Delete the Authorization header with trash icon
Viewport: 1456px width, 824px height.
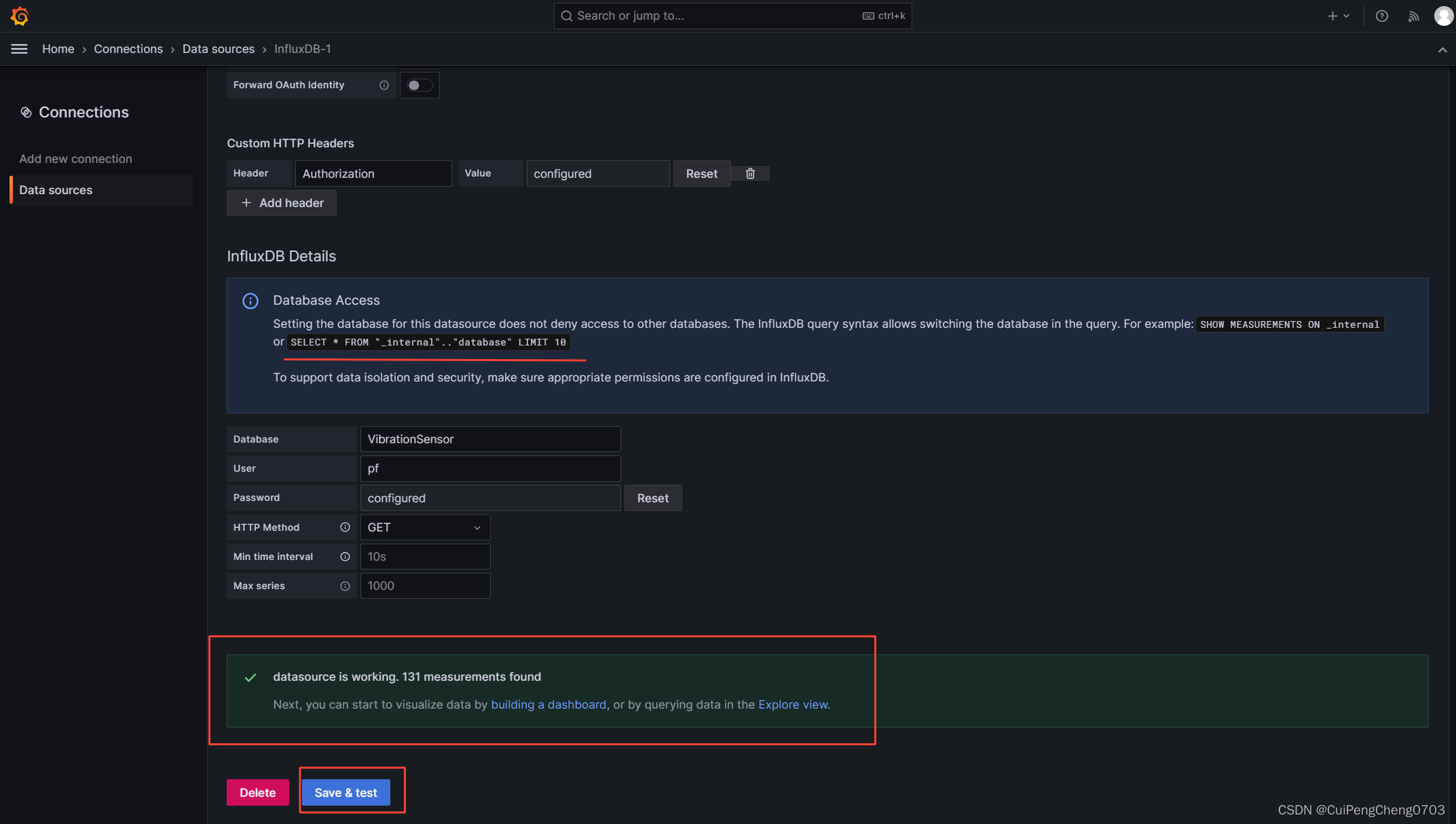[x=750, y=174]
